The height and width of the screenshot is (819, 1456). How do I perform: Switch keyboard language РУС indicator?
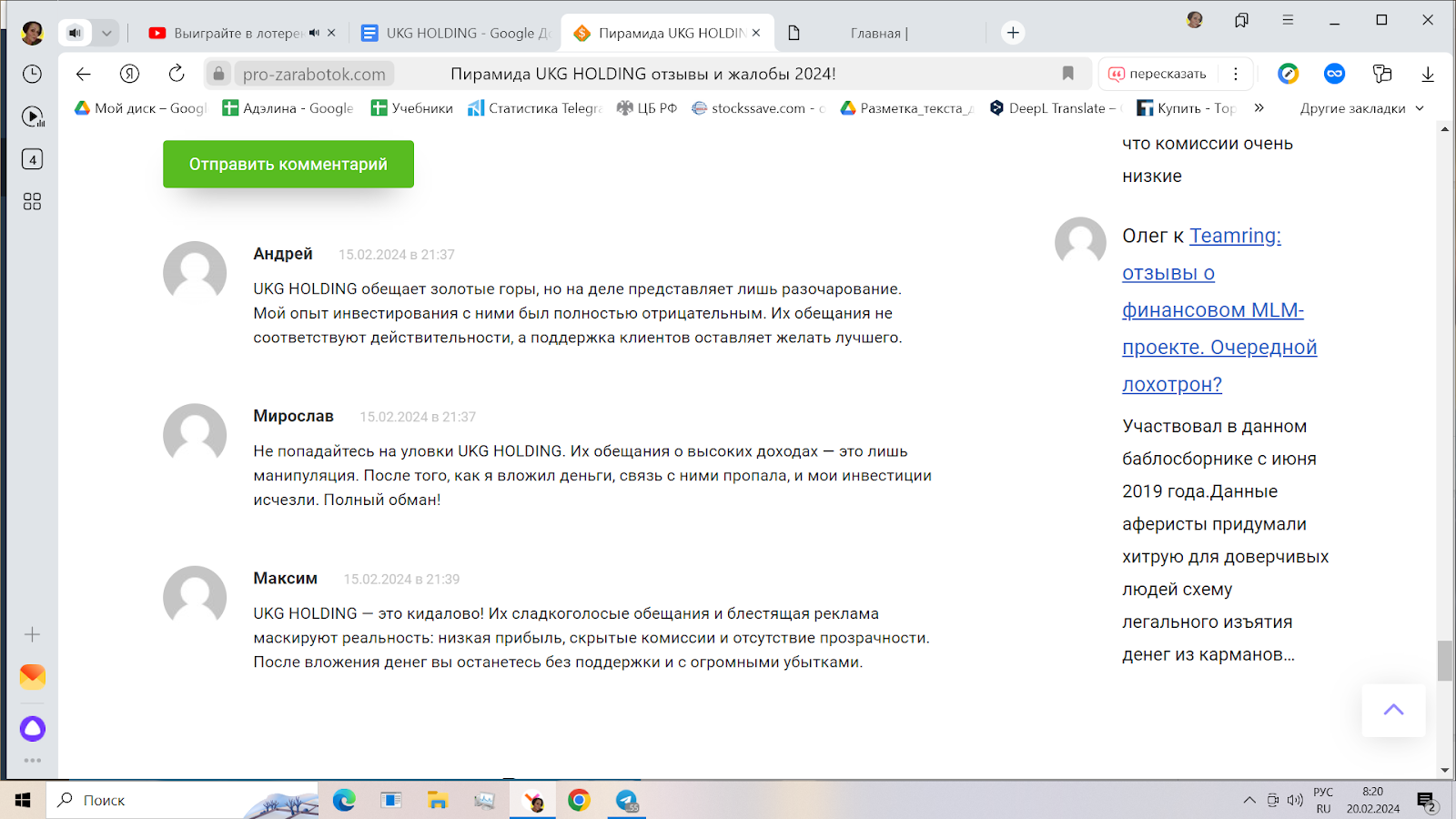click(x=1323, y=800)
